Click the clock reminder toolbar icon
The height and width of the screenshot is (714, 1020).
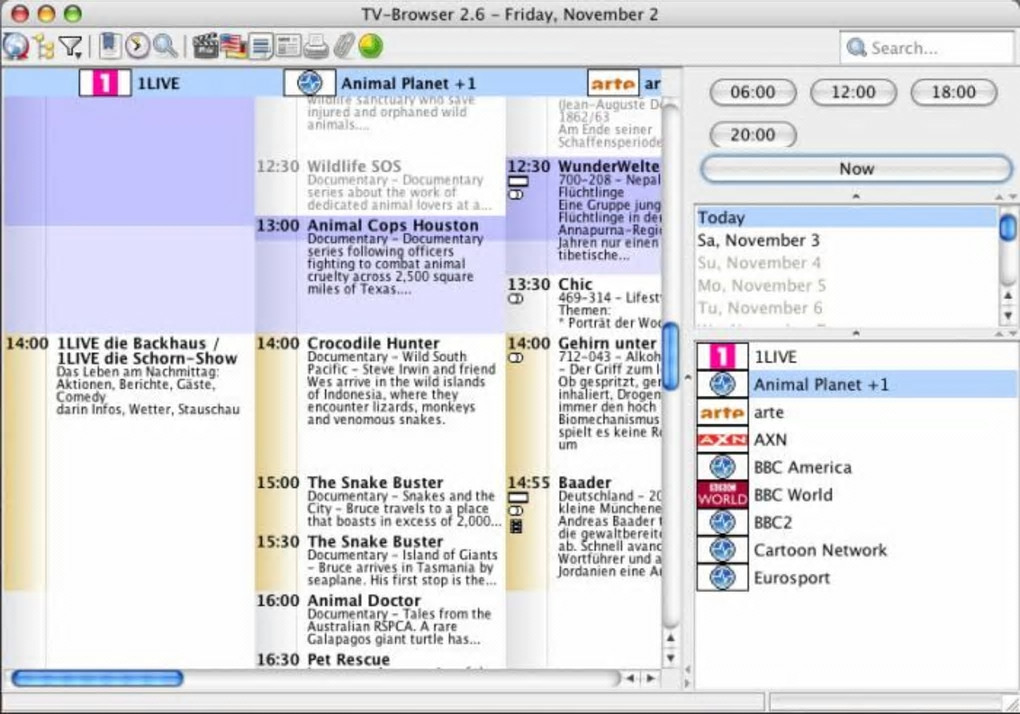click(x=137, y=46)
